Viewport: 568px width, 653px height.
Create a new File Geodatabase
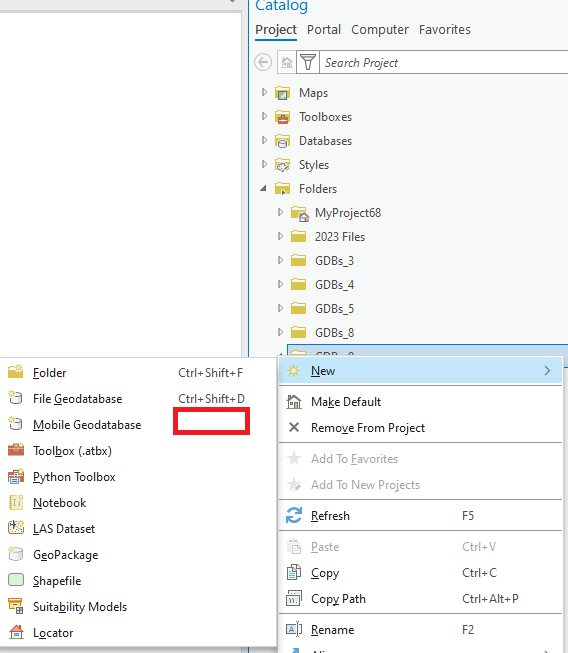(138, 399)
